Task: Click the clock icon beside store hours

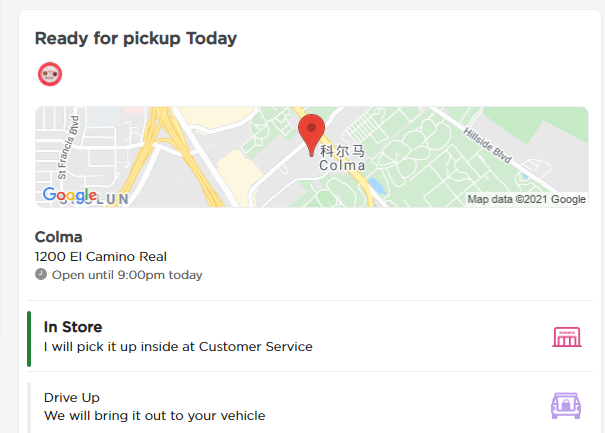Action: click(x=41, y=275)
